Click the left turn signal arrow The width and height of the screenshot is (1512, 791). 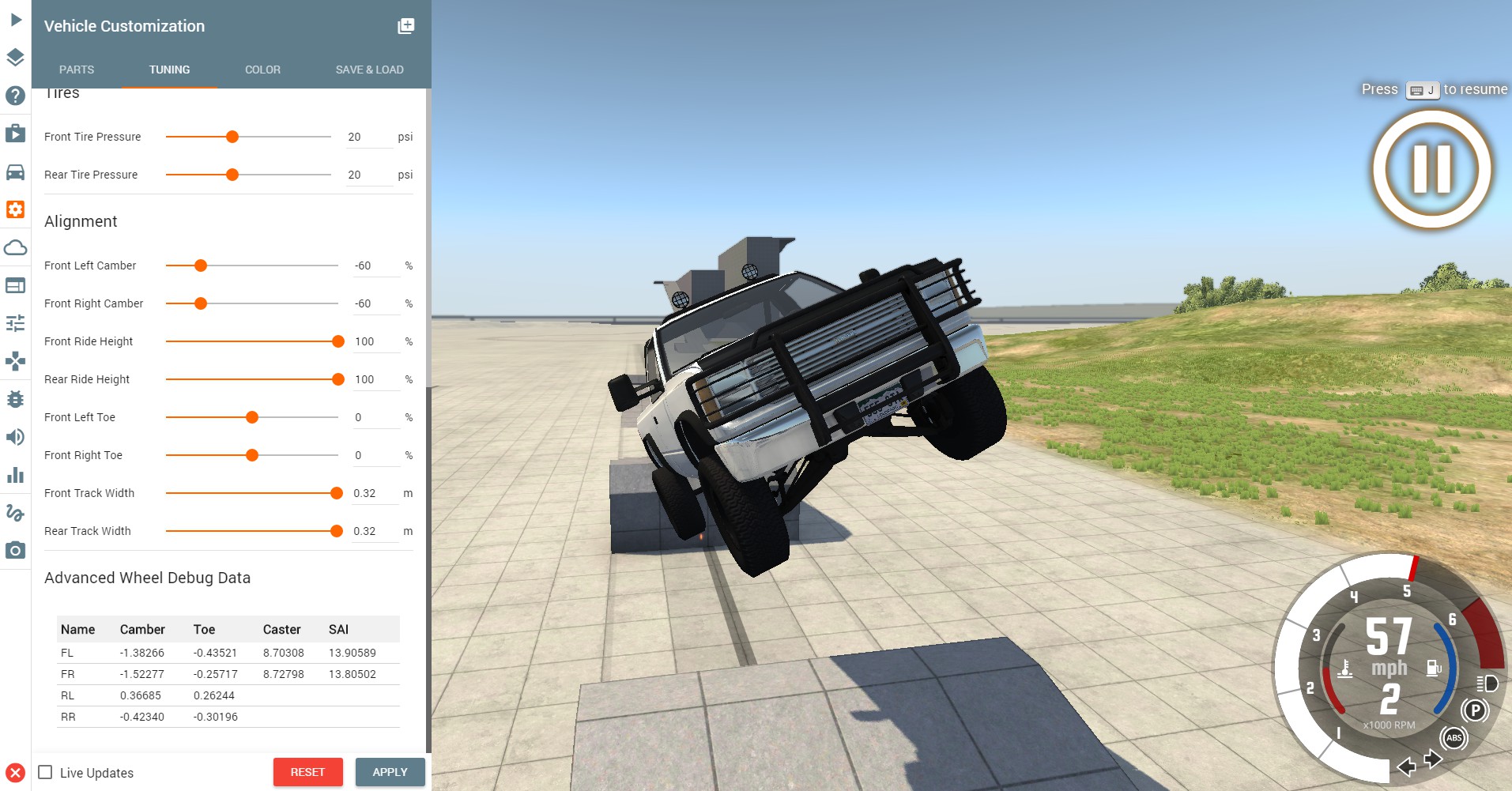coord(1406,767)
